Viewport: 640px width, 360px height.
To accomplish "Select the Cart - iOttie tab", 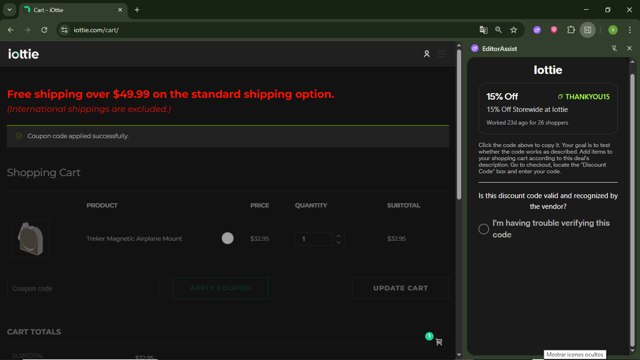I will [73, 10].
